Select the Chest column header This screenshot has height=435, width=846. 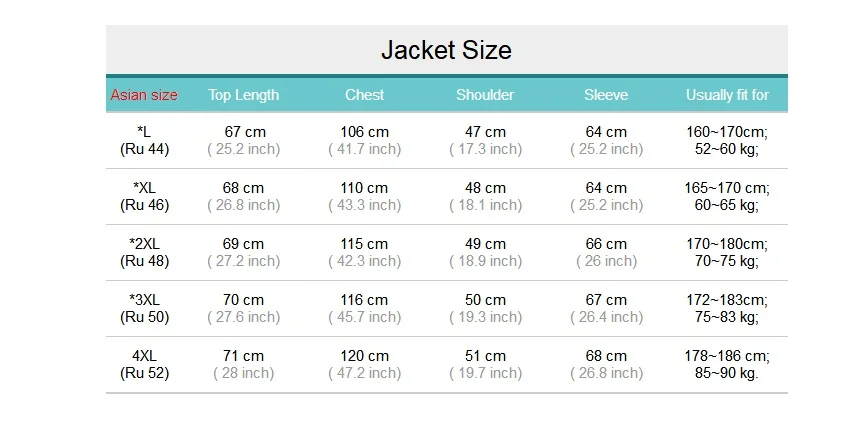tap(364, 95)
